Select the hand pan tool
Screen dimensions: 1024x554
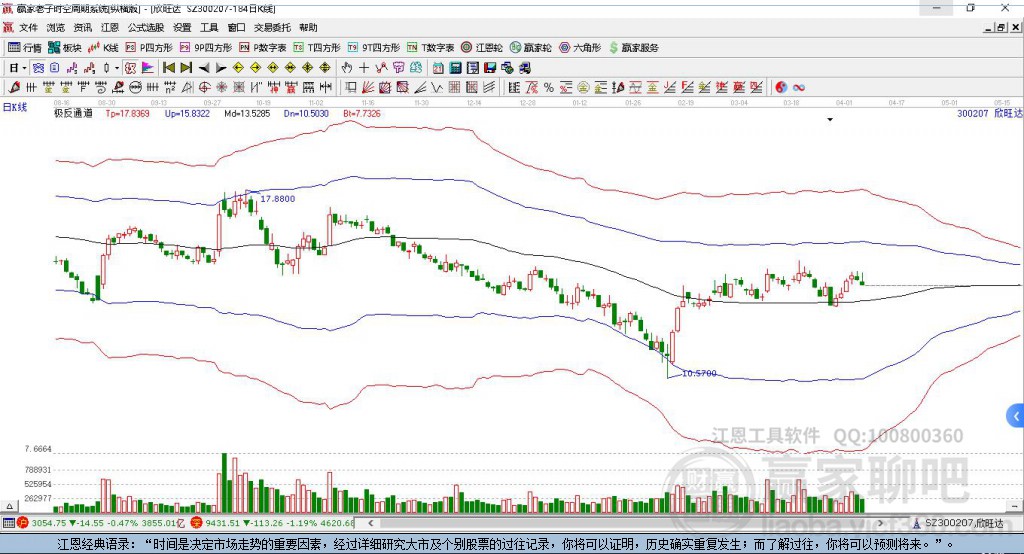(346, 67)
